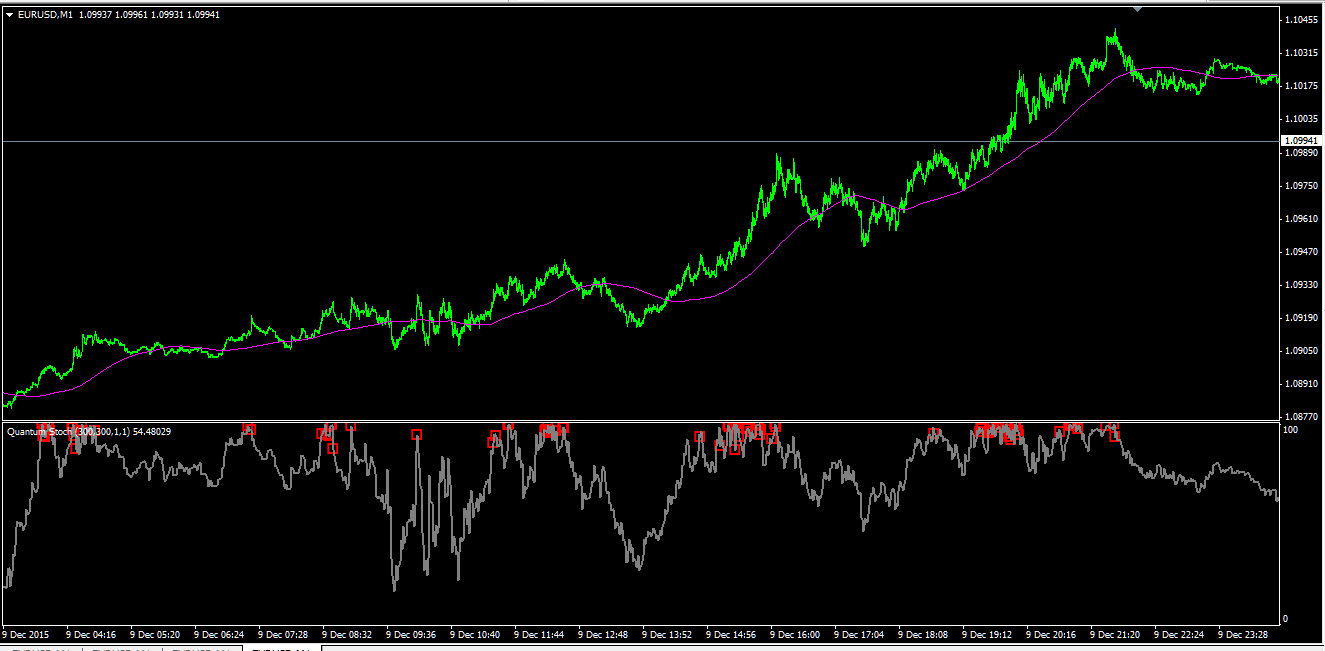
Task: Click the 1.09190 price scale value
Action: 1303,318
